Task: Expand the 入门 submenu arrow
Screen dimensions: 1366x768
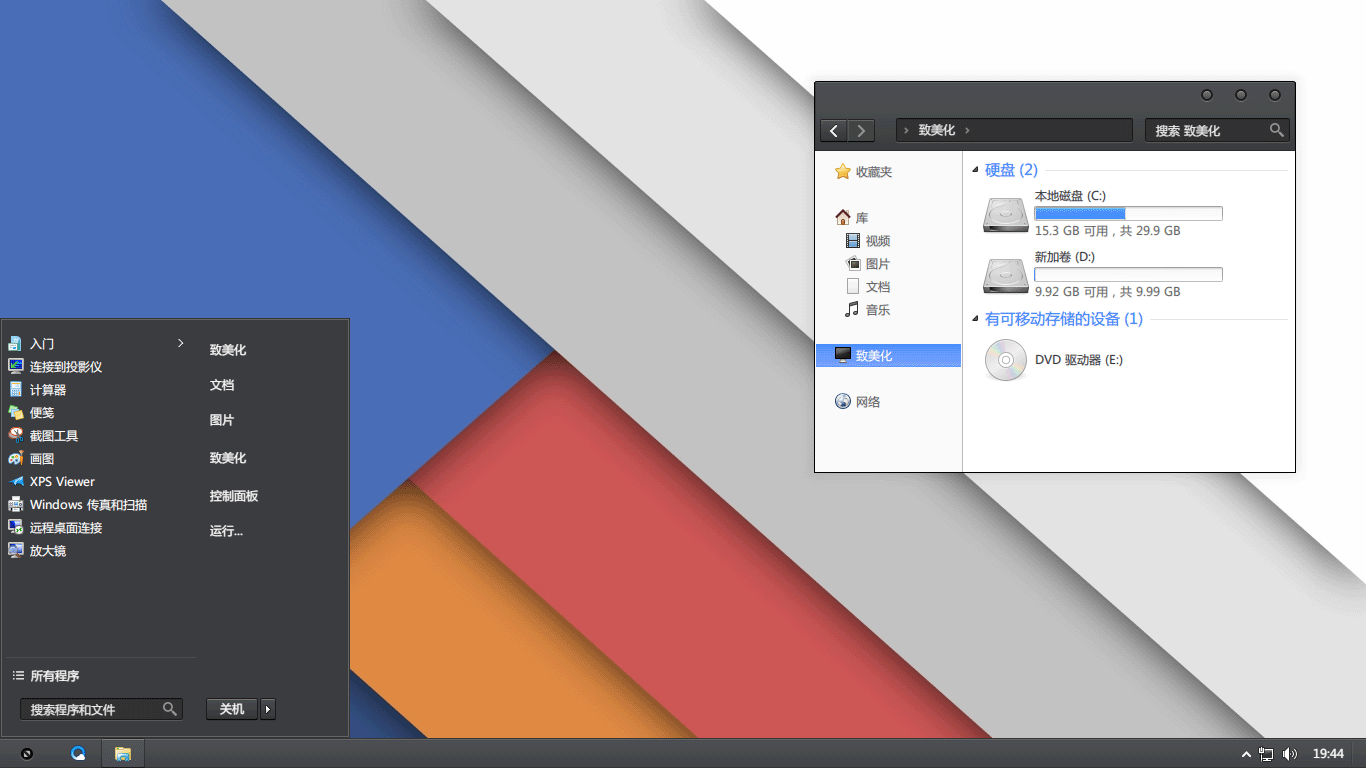Action: [181, 343]
